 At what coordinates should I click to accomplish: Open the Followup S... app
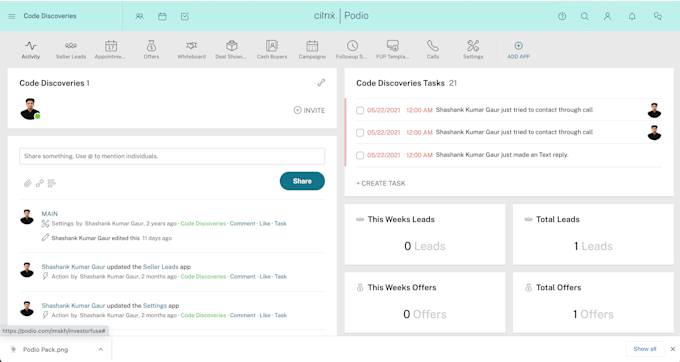tap(352, 49)
